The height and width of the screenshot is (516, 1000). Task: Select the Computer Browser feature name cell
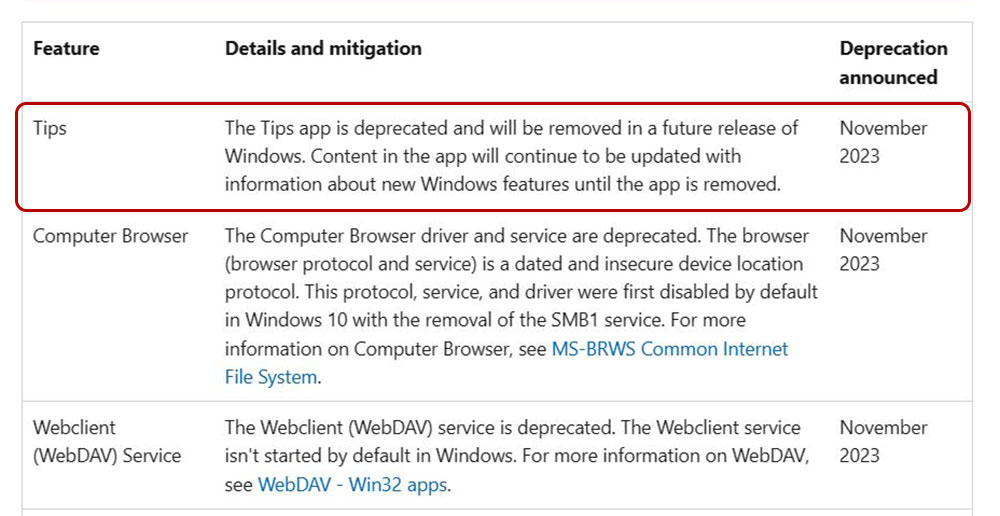(111, 236)
